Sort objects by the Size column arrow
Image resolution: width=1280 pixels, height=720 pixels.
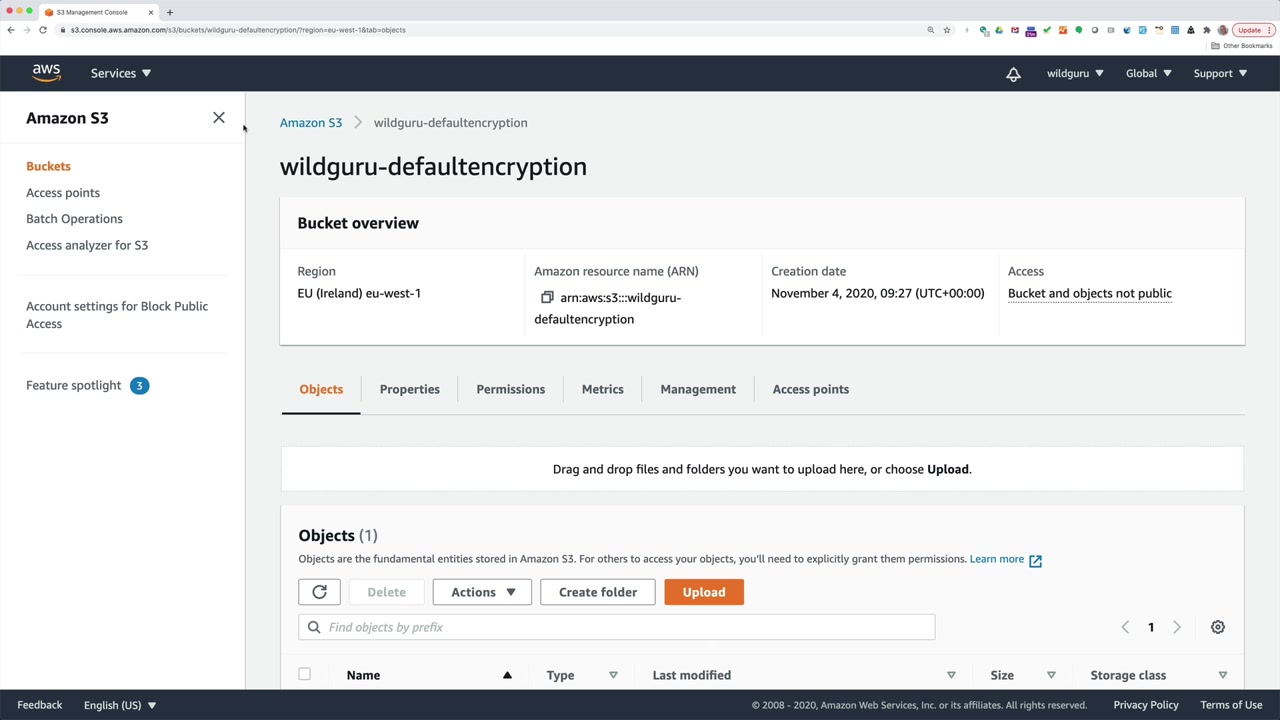1051,675
